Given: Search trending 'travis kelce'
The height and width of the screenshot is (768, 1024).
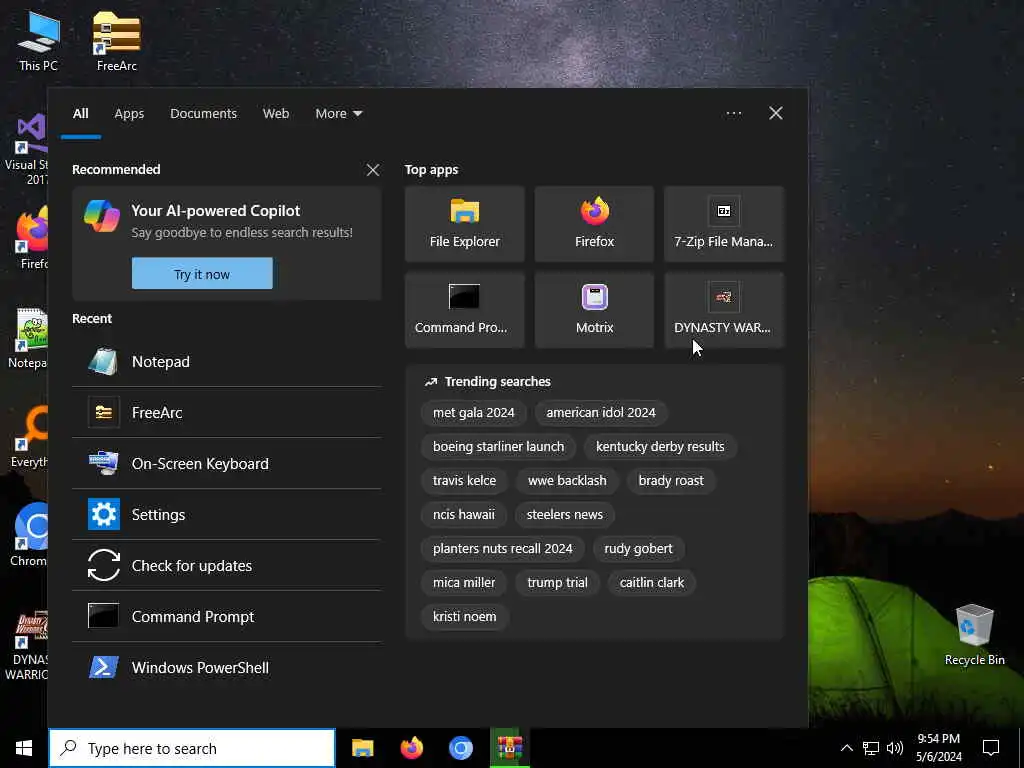Looking at the screenshot, I should click(x=464, y=481).
